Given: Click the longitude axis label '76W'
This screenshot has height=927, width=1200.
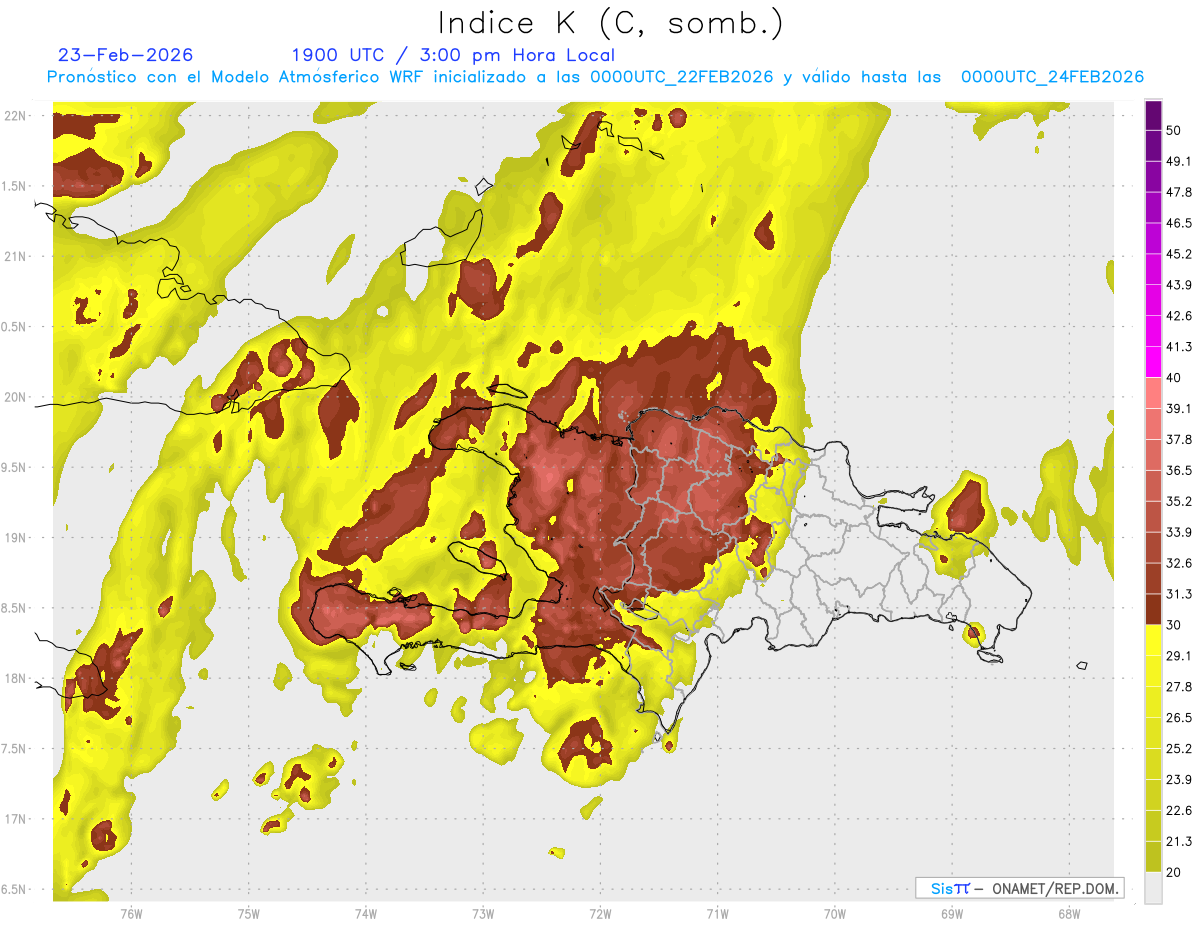Looking at the screenshot, I should tap(131, 913).
